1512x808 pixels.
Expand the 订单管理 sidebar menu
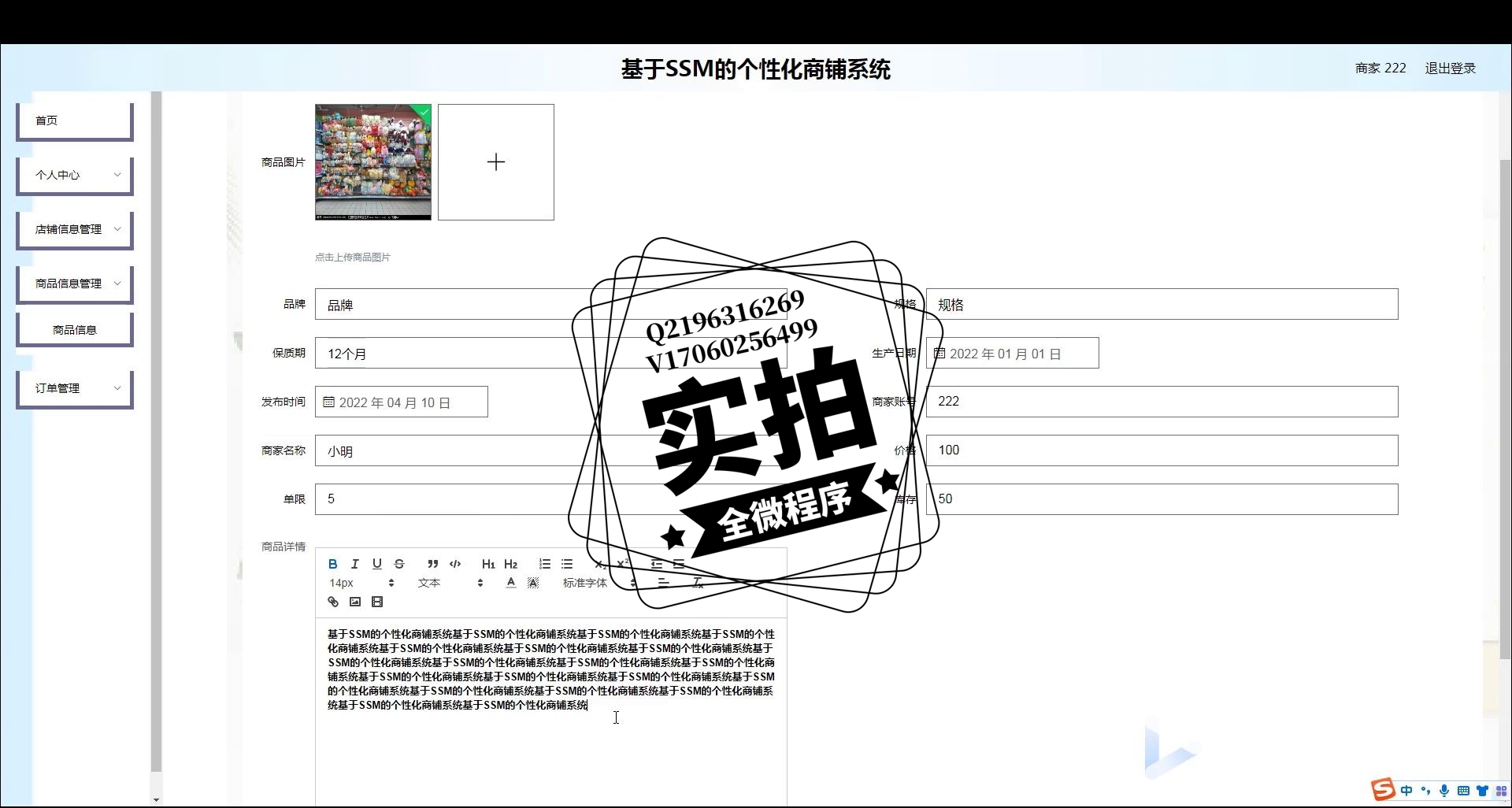point(75,388)
